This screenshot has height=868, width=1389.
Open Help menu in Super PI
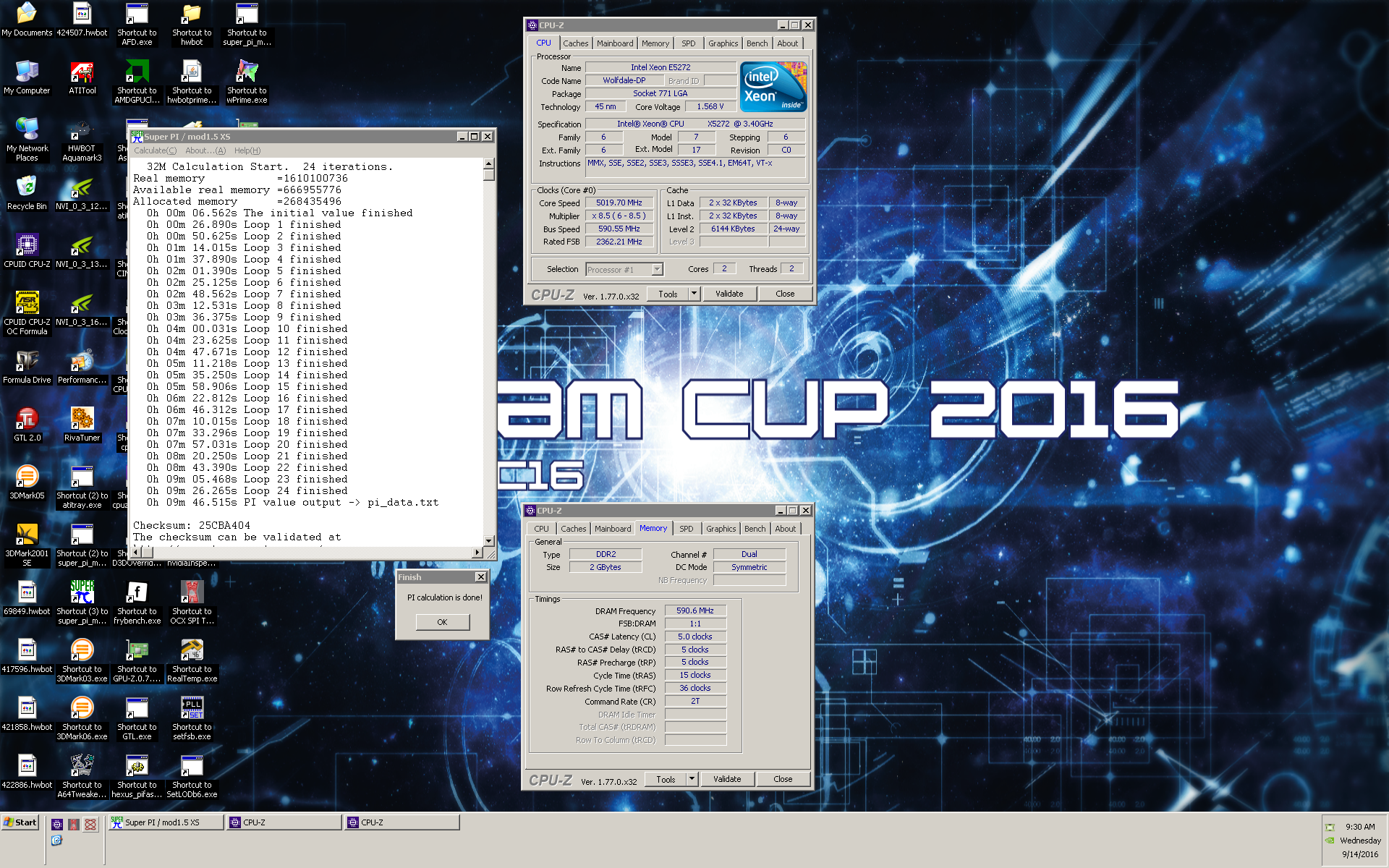click(247, 150)
